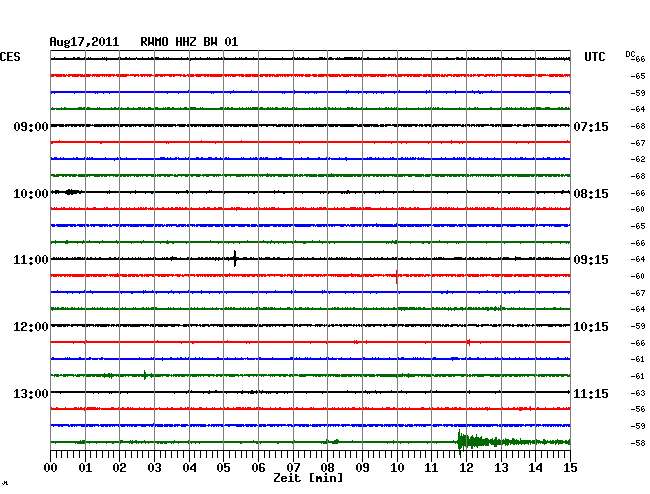Select the DC offset value -56
The image size is (650, 494).
tap(638, 409)
